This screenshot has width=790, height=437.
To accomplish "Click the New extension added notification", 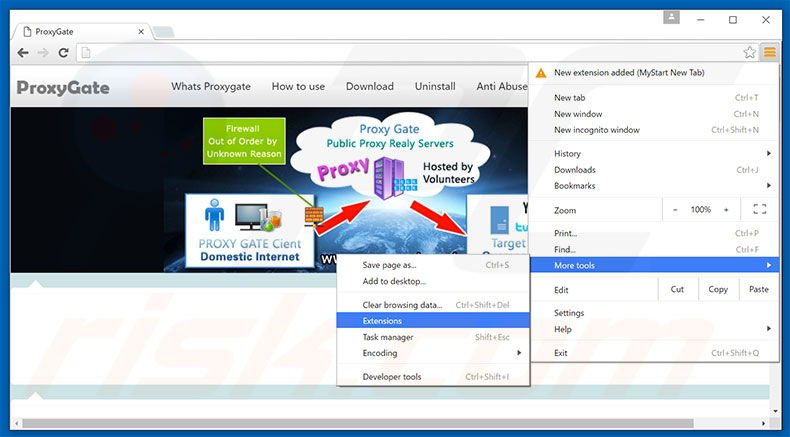I will tap(654, 73).
